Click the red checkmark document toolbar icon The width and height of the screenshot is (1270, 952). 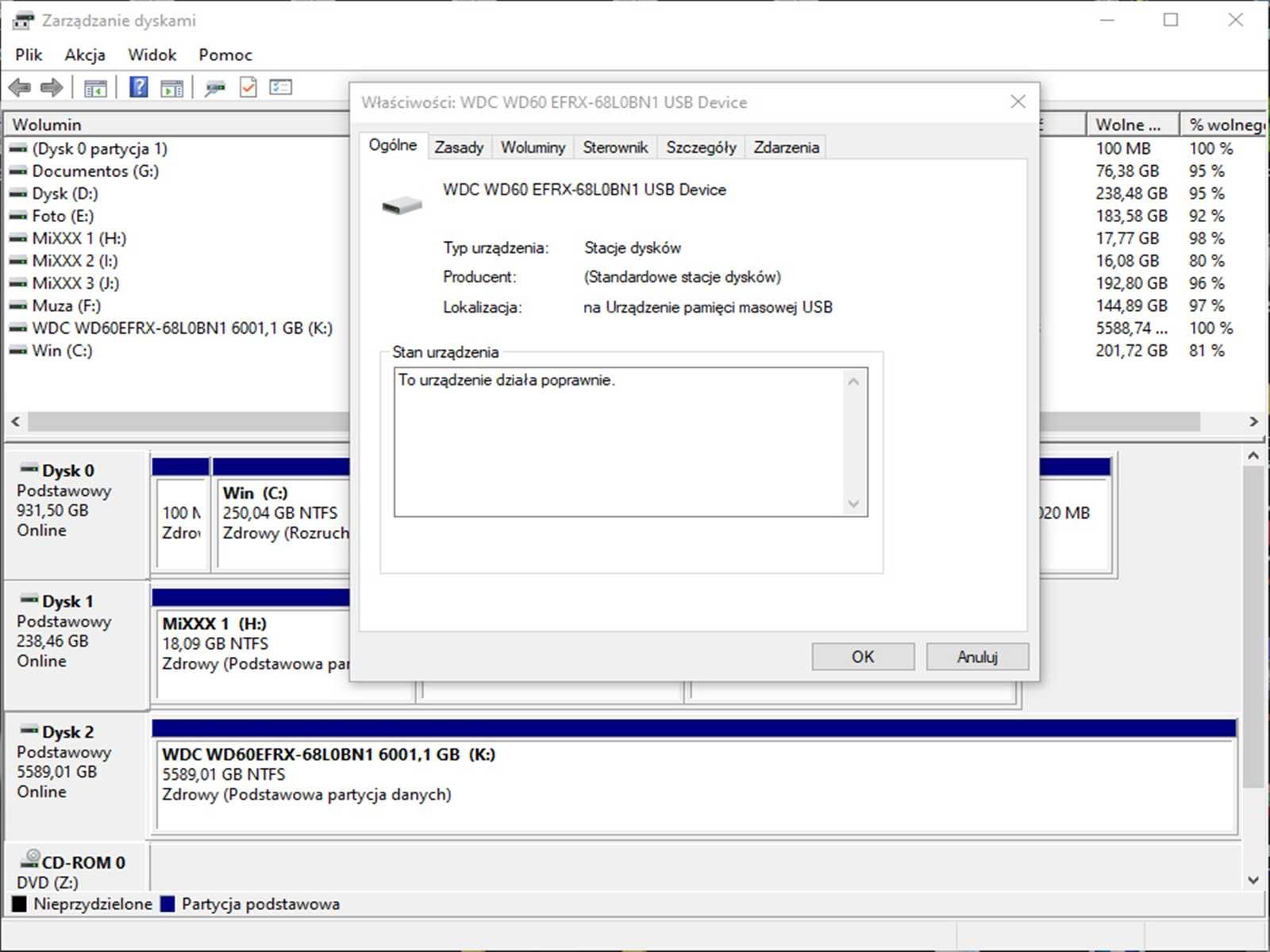(x=248, y=87)
